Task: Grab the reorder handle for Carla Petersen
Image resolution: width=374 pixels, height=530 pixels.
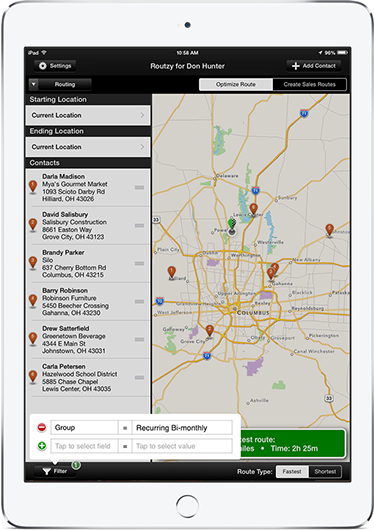Action: (139, 378)
